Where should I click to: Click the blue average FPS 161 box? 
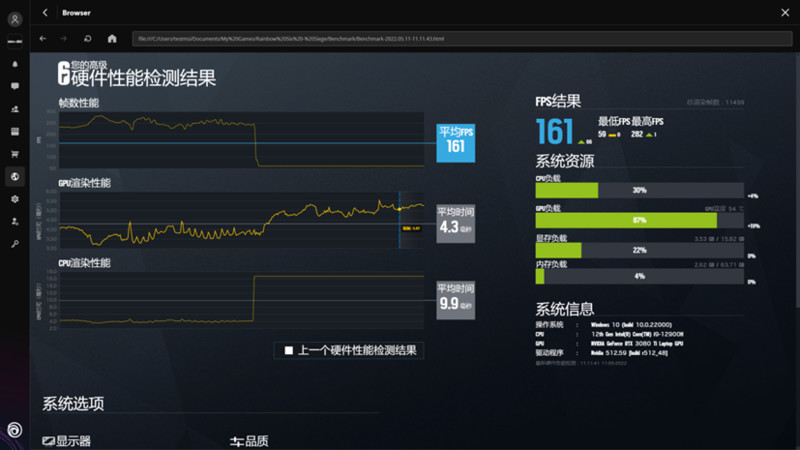tap(456, 143)
